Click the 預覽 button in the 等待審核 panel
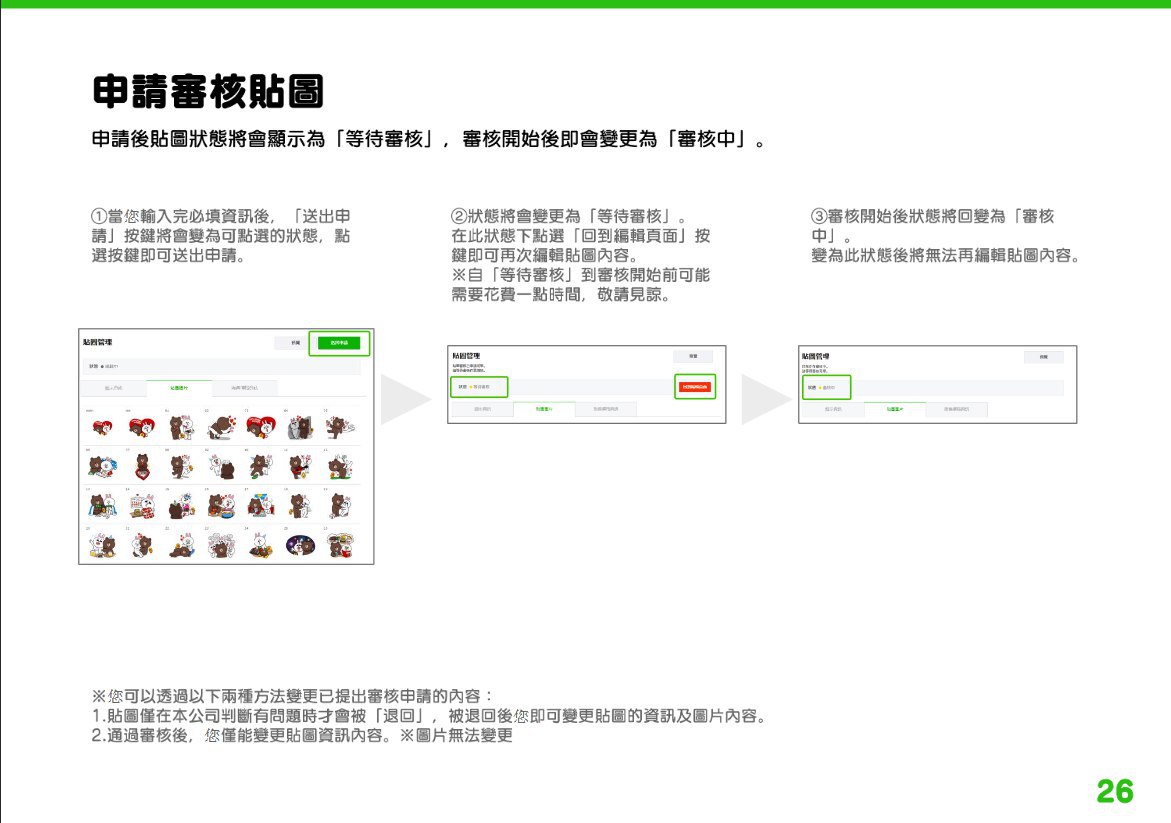Viewport: 1171px width, 823px height. [693, 356]
